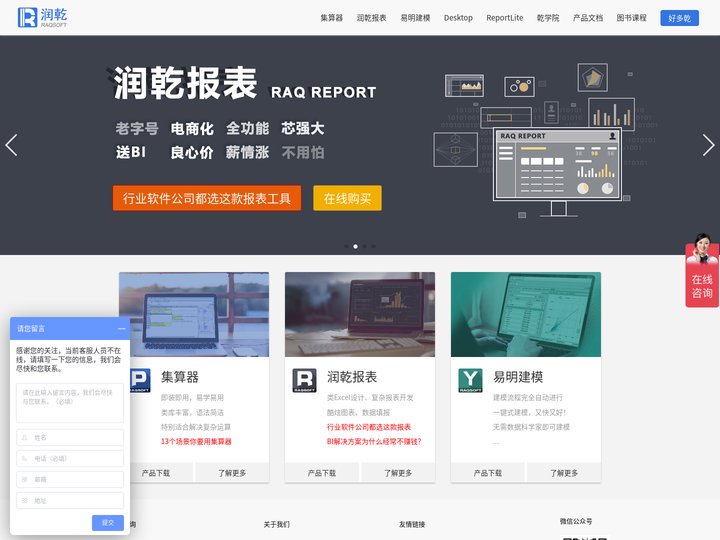Click 了解更多 under 易明建模 card
This screenshot has width=720, height=540.
[x=564, y=472]
